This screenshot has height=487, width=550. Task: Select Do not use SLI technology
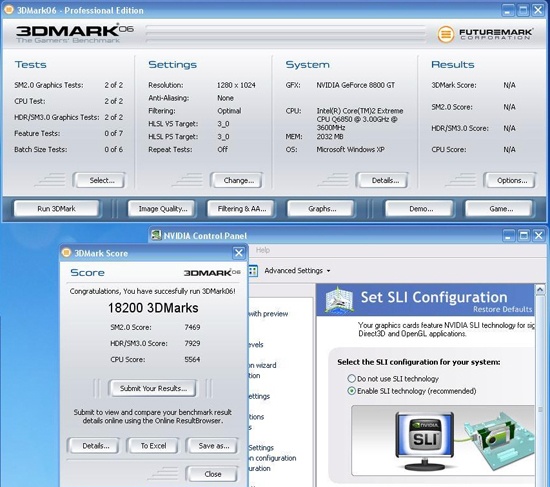pyautogui.click(x=351, y=379)
